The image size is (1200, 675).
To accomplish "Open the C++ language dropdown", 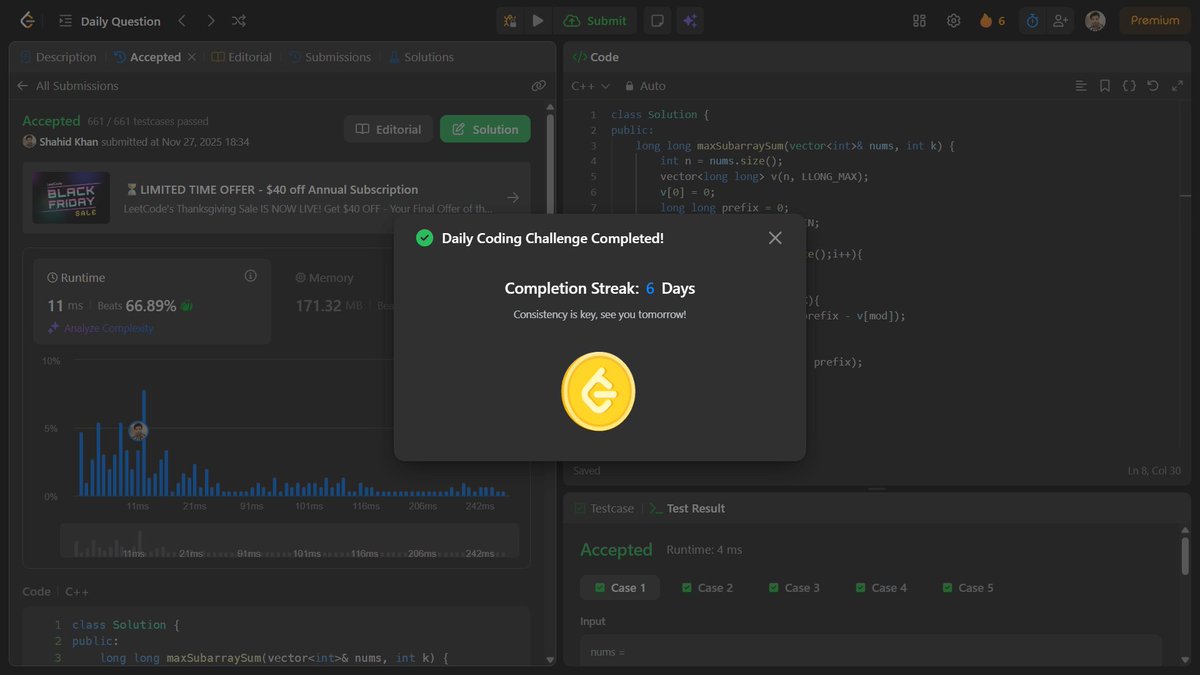I will pyautogui.click(x=590, y=86).
